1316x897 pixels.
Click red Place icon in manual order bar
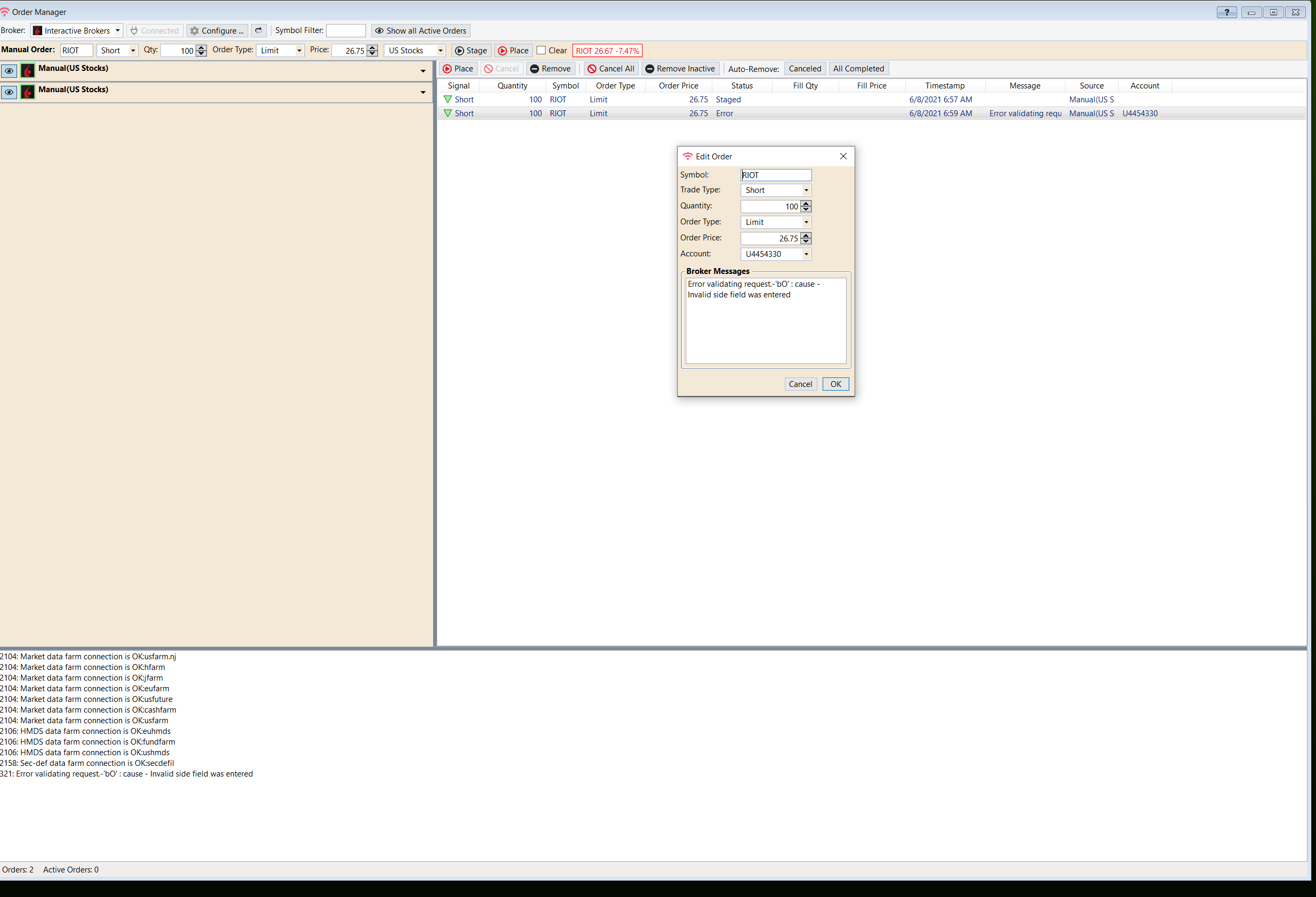coord(502,51)
